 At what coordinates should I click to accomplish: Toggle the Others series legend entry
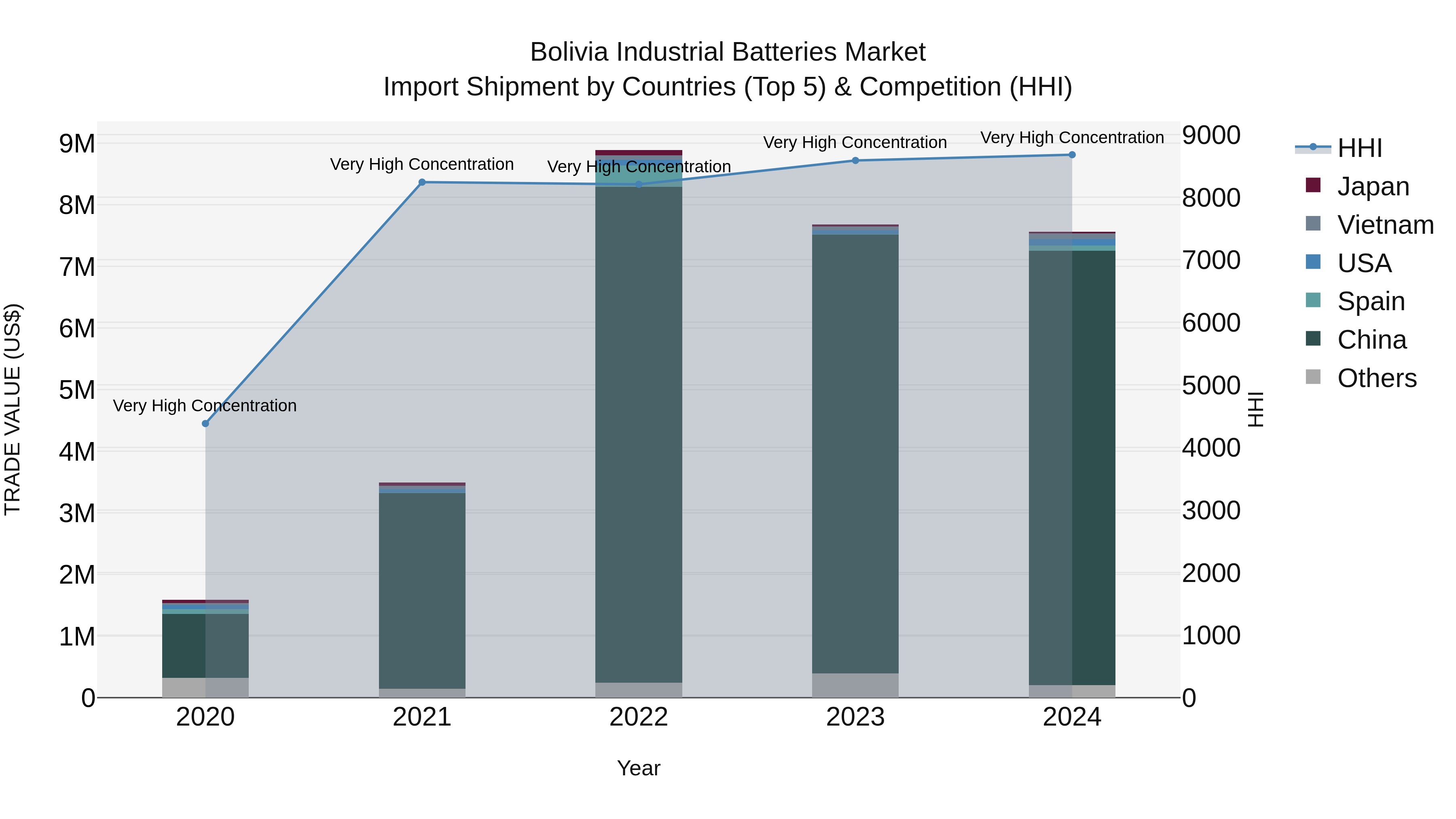pos(1361,378)
